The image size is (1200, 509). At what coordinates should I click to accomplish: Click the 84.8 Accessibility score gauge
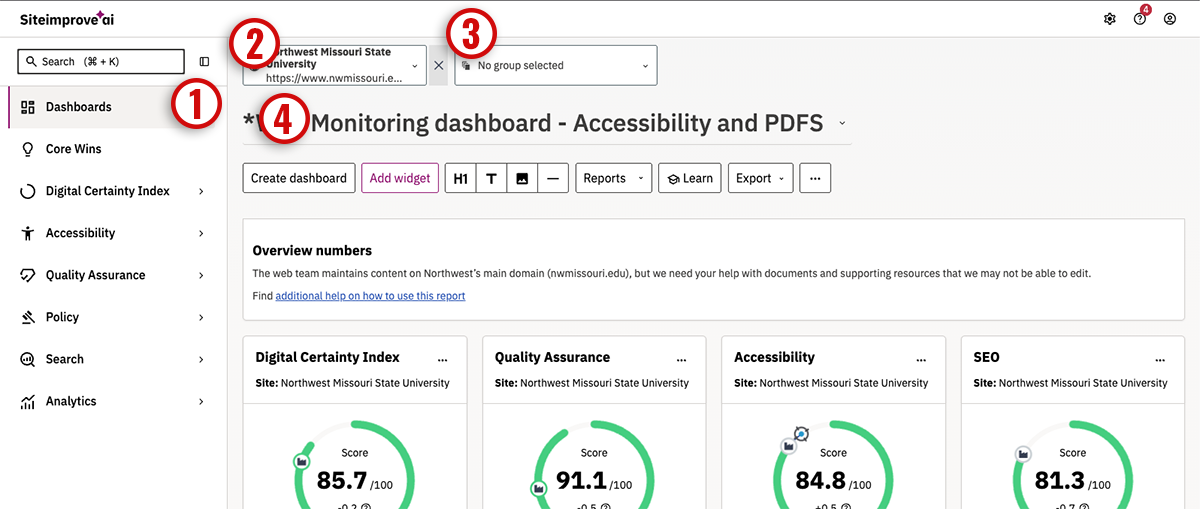click(833, 480)
